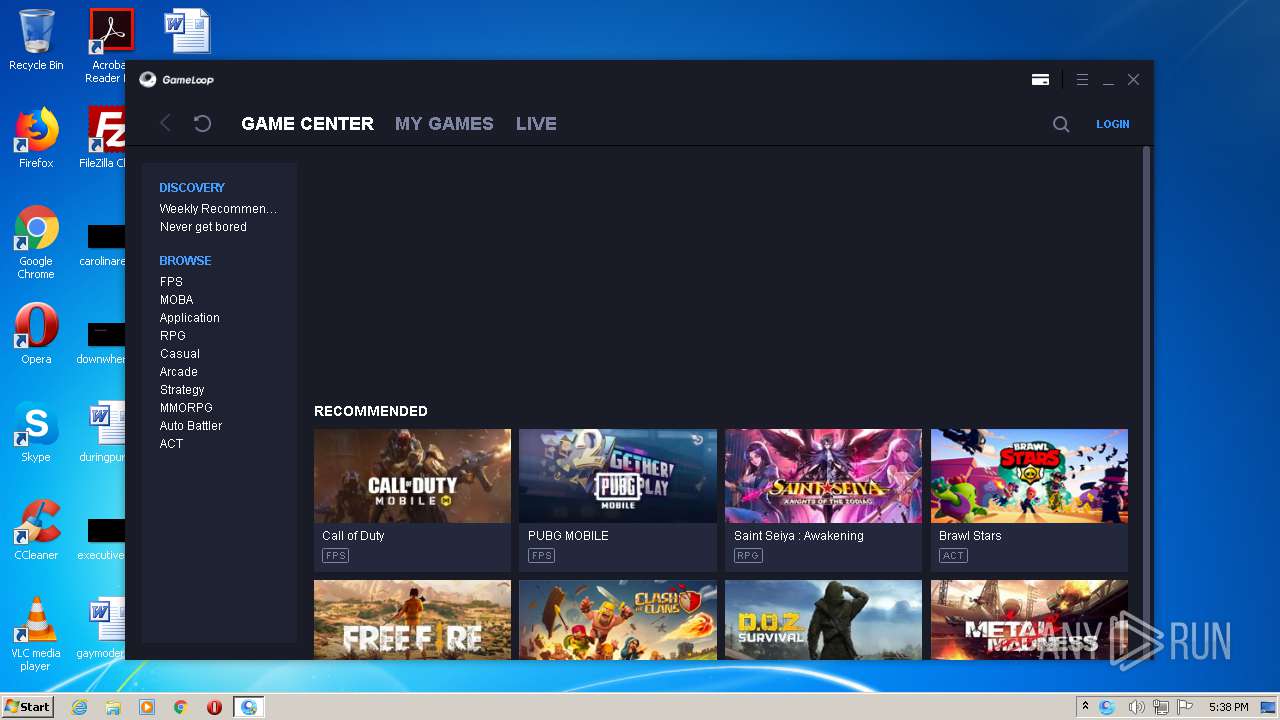
Task: Switch to LIVE tab
Action: tap(536, 124)
